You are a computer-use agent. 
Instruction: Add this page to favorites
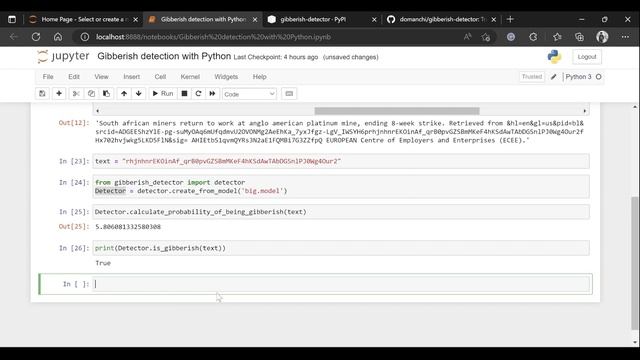click(x=486, y=37)
